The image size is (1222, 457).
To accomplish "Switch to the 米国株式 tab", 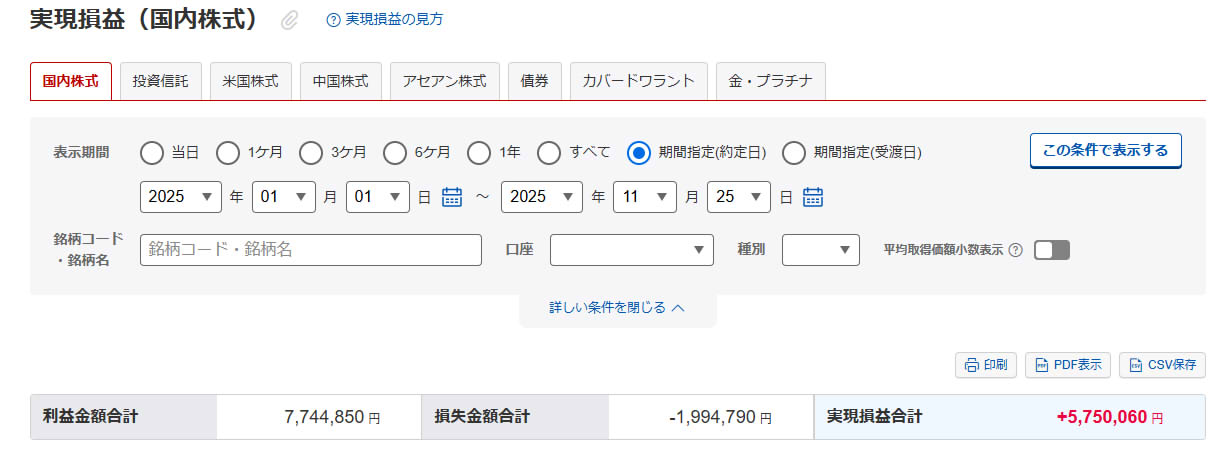I will tap(250, 81).
